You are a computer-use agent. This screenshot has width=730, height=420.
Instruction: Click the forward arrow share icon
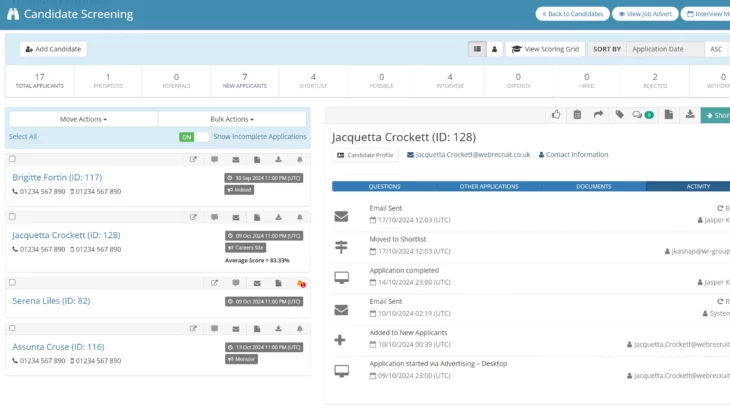click(598, 115)
